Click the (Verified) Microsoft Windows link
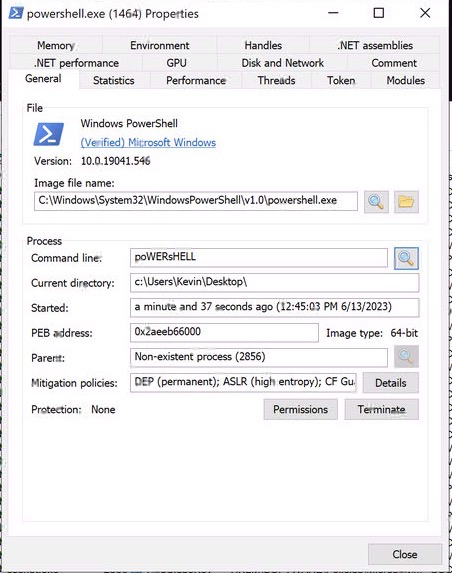This screenshot has height=573, width=452. 148,143
